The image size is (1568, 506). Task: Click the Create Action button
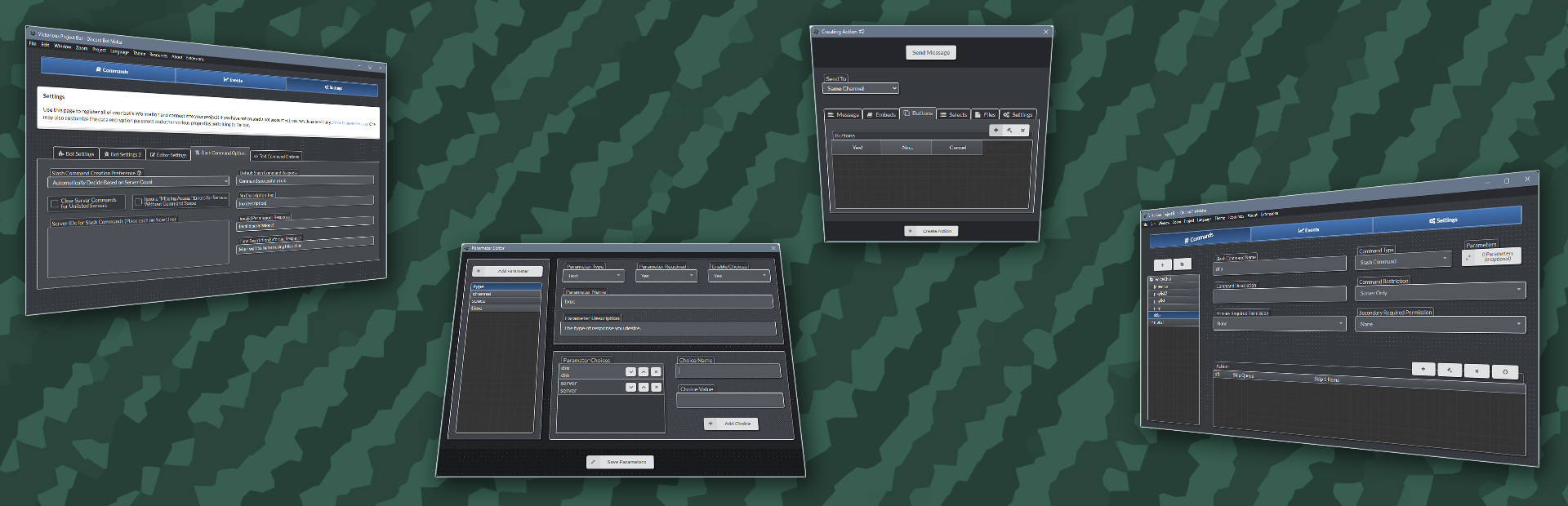[930, 231]
